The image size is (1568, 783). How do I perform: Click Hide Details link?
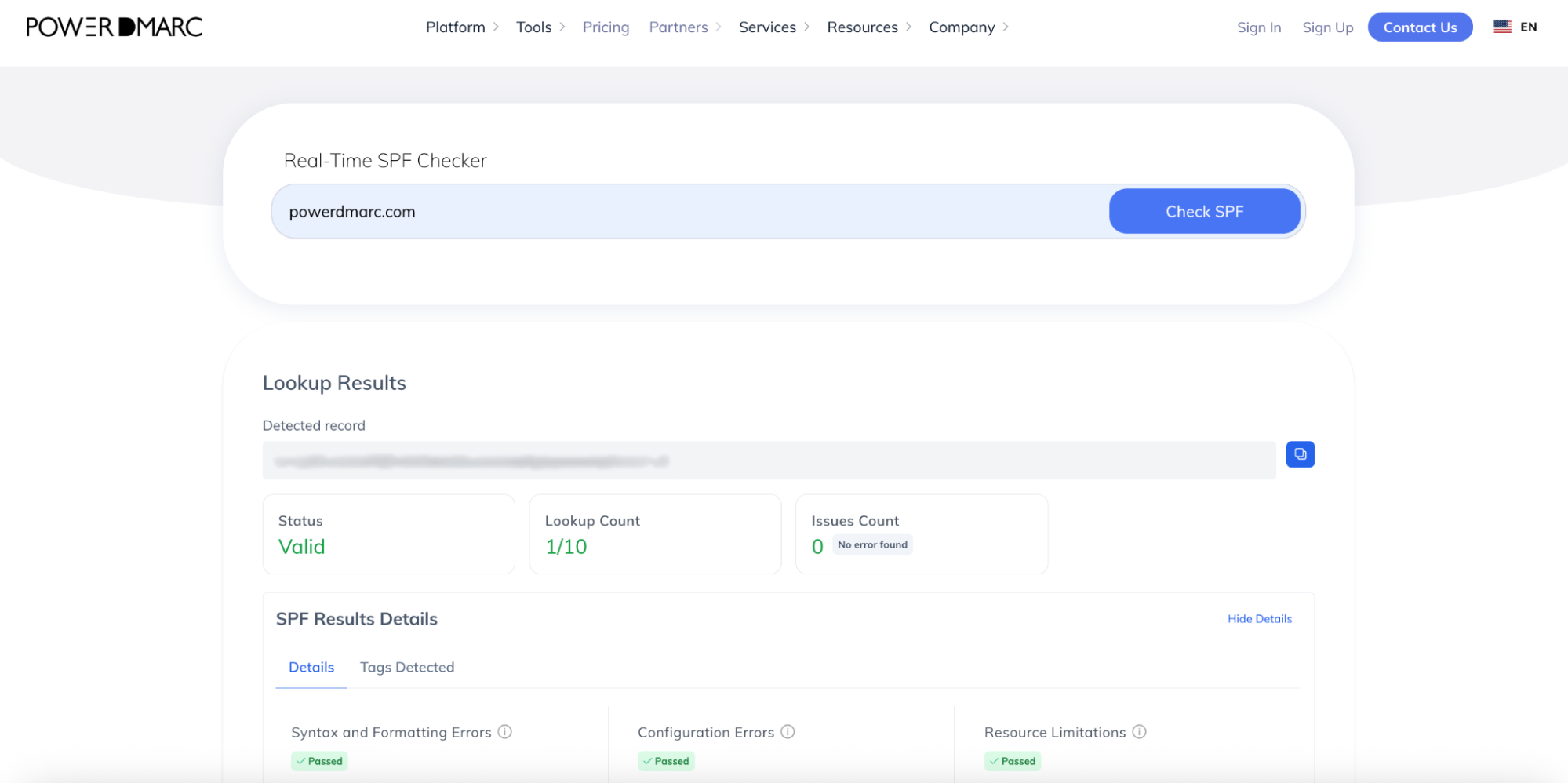[x=1259, y=618]
